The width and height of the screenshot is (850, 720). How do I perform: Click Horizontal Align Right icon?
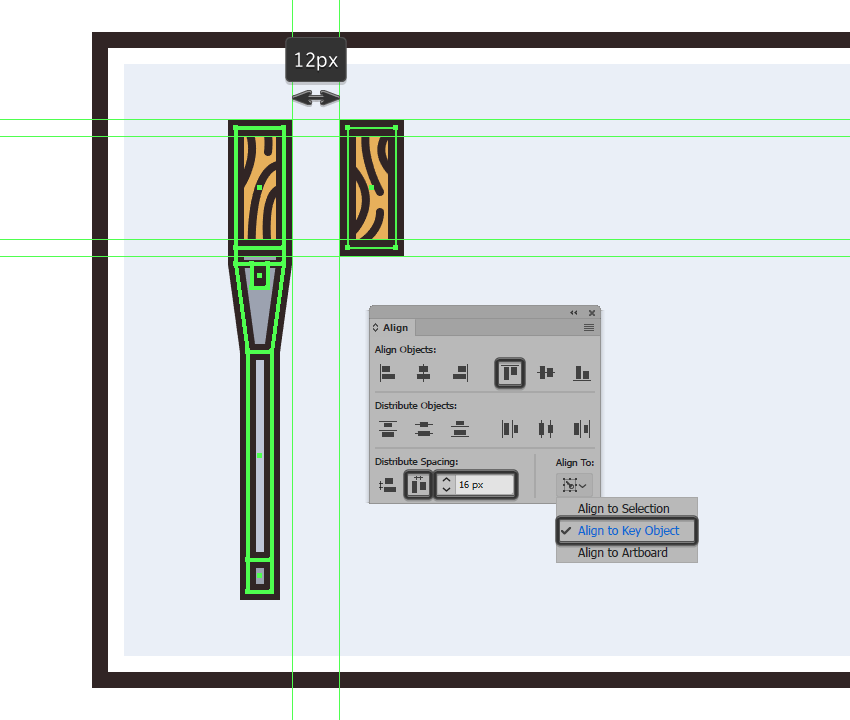[460, 373]
